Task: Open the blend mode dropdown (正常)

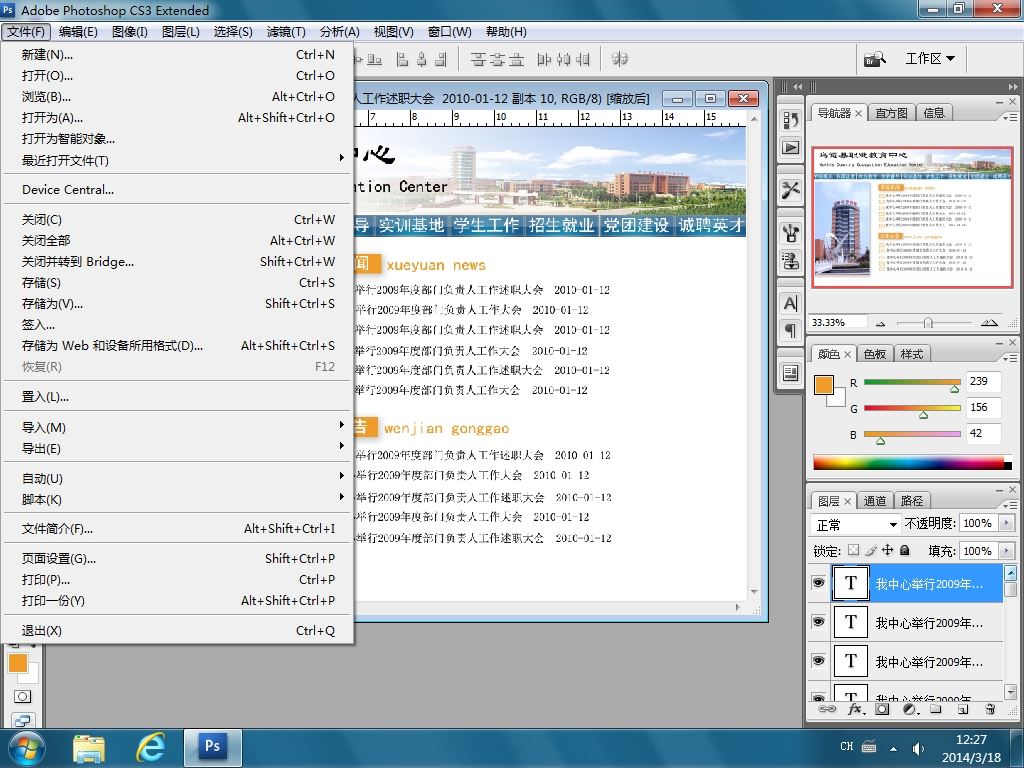Action: 856,525
